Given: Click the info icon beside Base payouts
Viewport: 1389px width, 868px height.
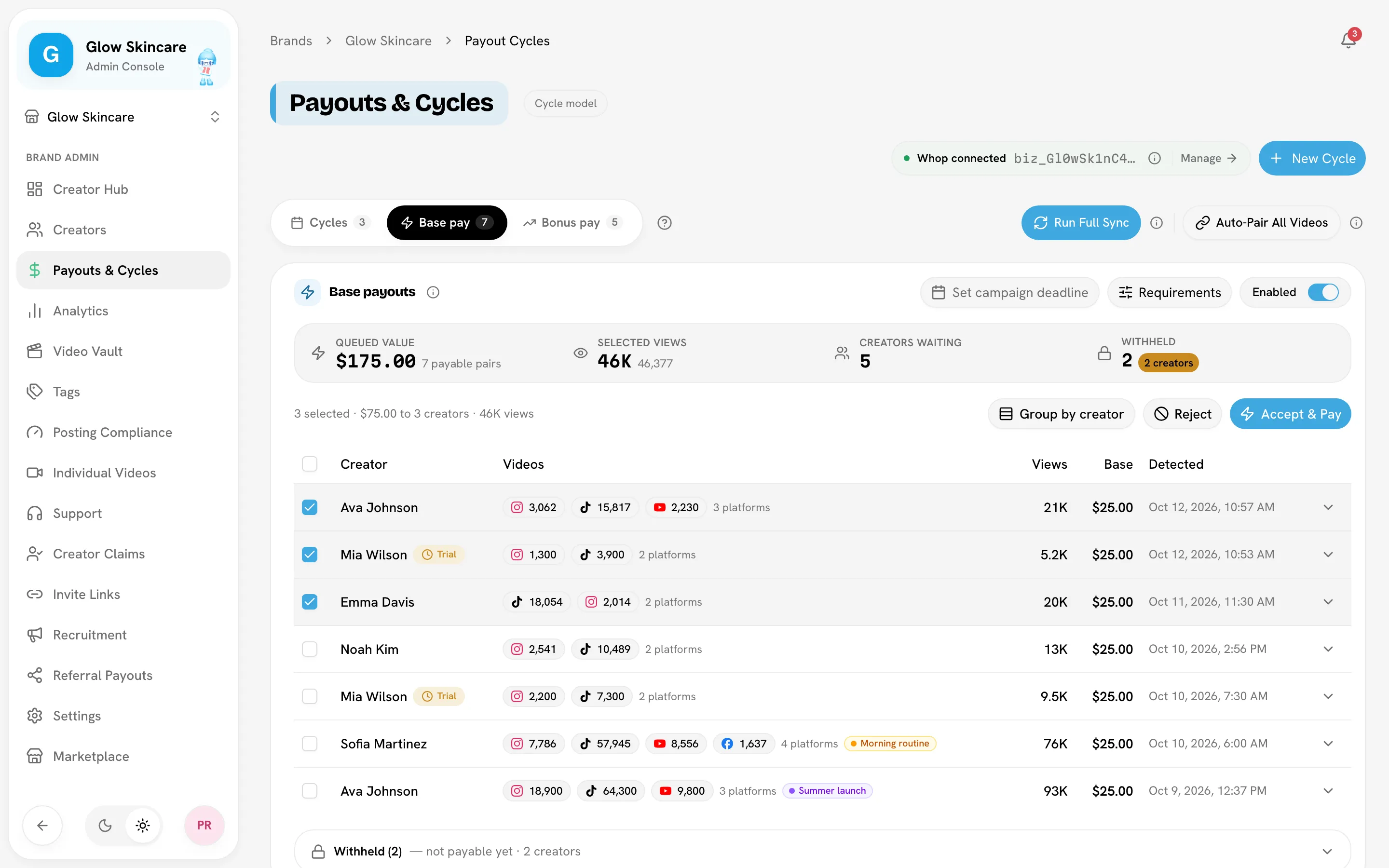Looking at the screenshot, I should (x=434, y=292).
